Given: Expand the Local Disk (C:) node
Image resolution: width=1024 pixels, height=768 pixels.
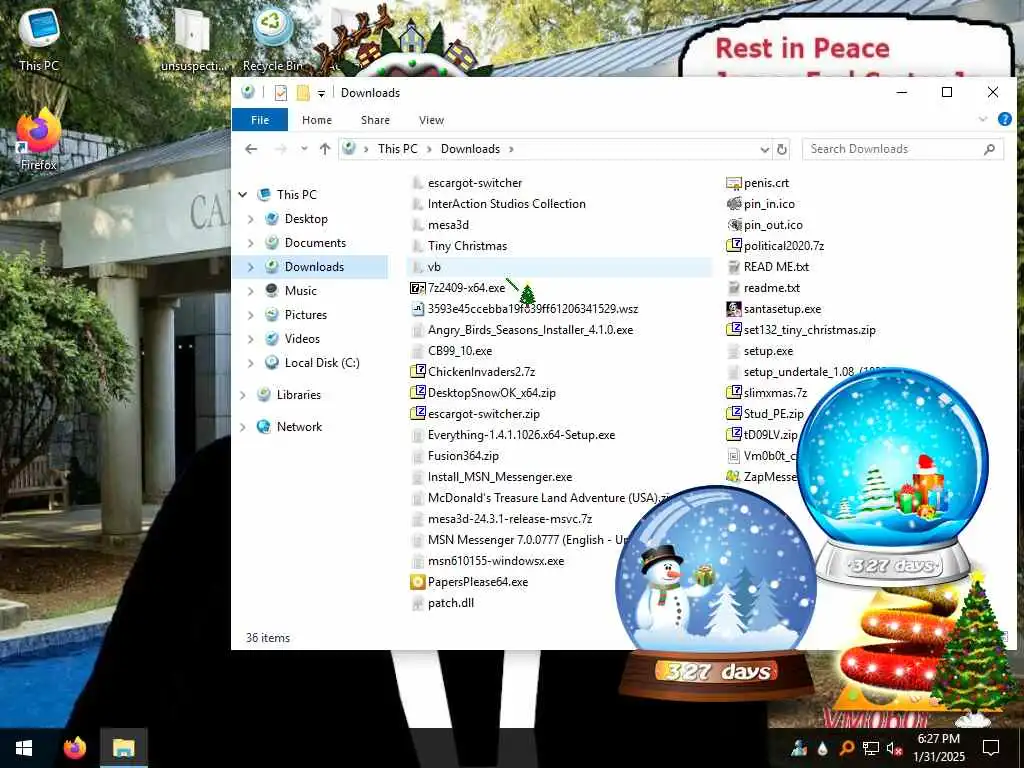Looking at the screenshot, I should (x=251, y=363).
